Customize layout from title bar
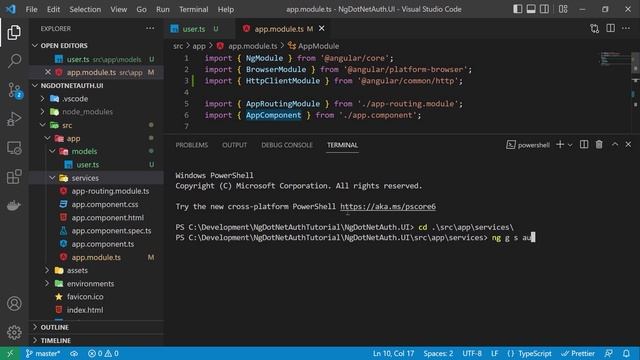The image size is (640, 360). pos(563,9)
